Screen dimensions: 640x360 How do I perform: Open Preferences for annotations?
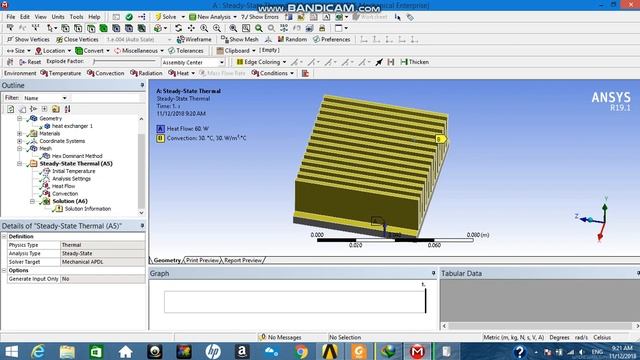pos(331,40)
